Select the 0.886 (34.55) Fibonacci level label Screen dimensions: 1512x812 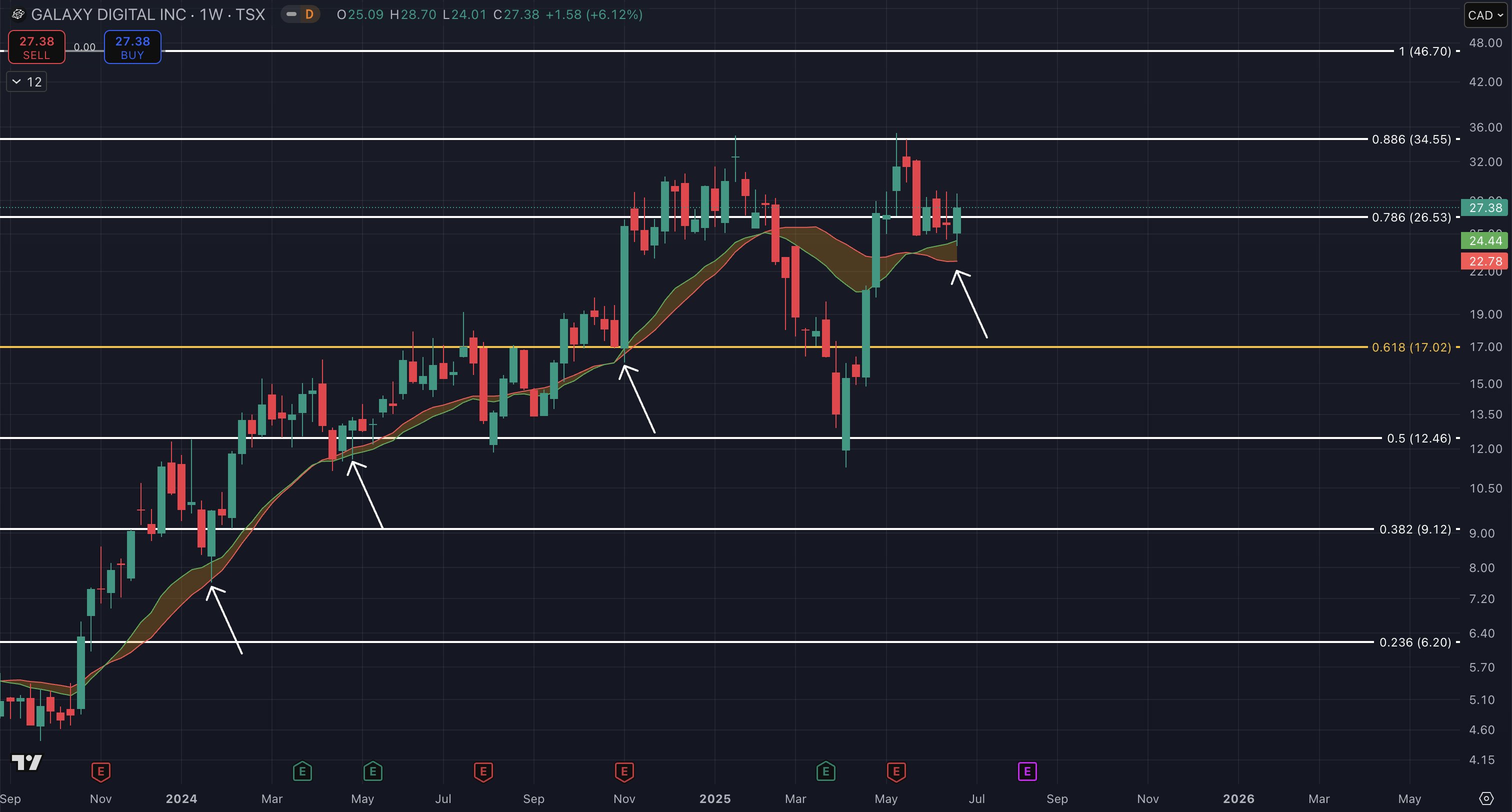pyautogui.click(x=1411, y=139)
